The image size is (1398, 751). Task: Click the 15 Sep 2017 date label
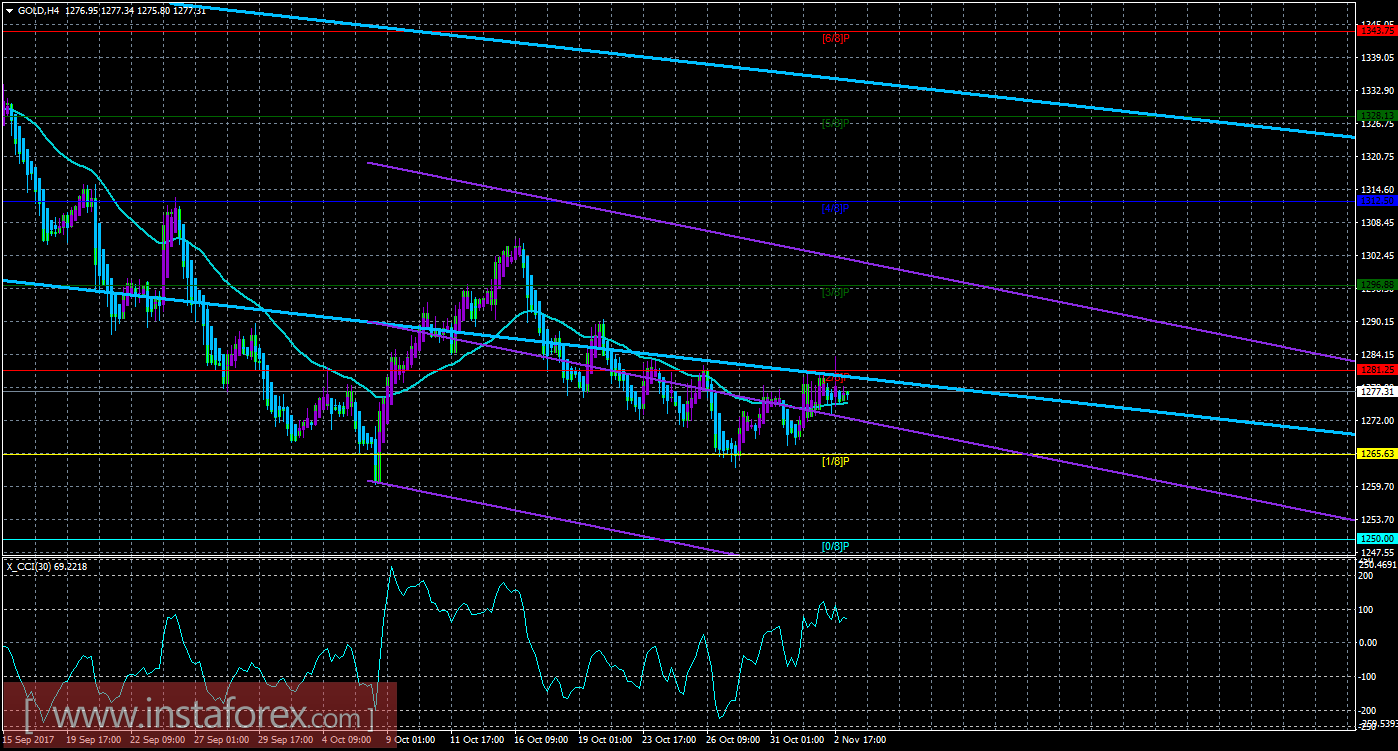pyautogui.click(x=27, y=741)
